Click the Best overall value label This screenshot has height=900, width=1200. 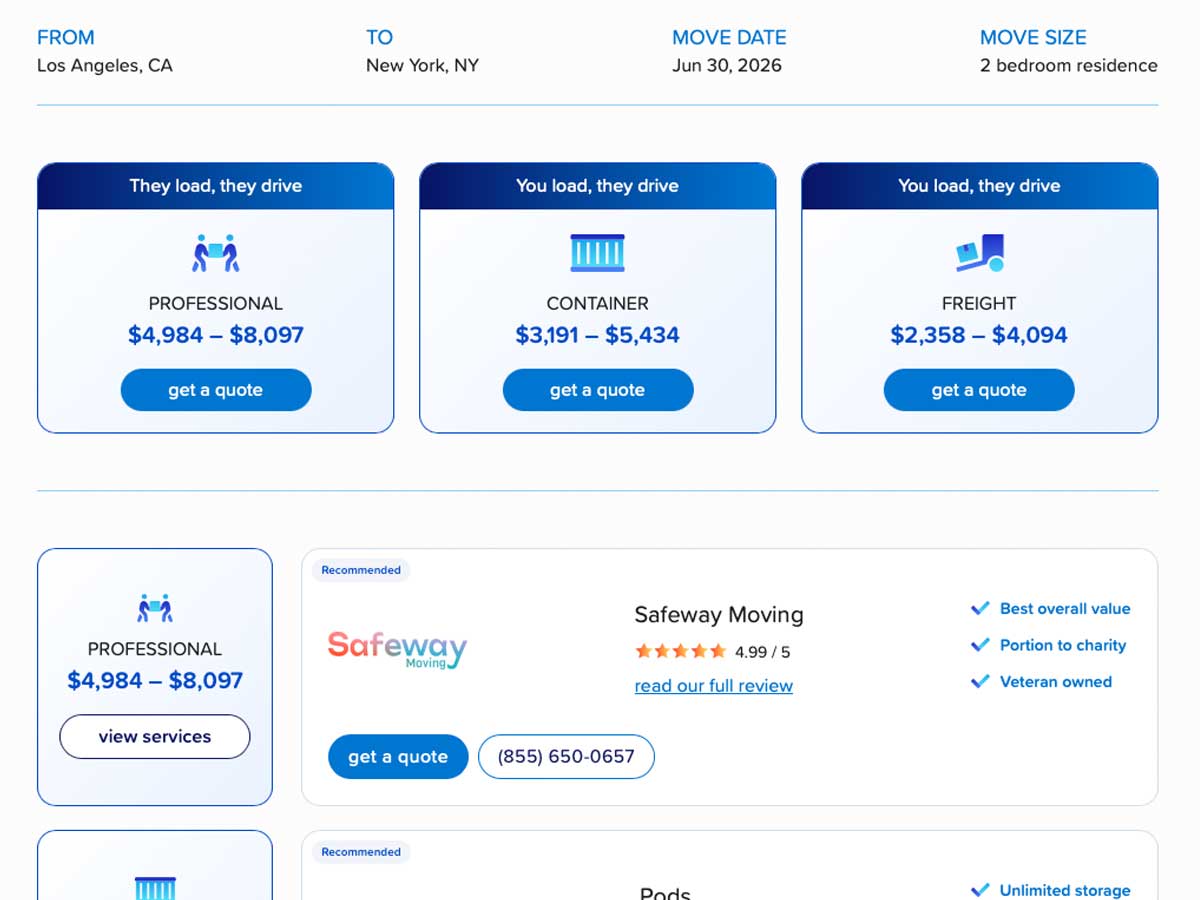1065,608
